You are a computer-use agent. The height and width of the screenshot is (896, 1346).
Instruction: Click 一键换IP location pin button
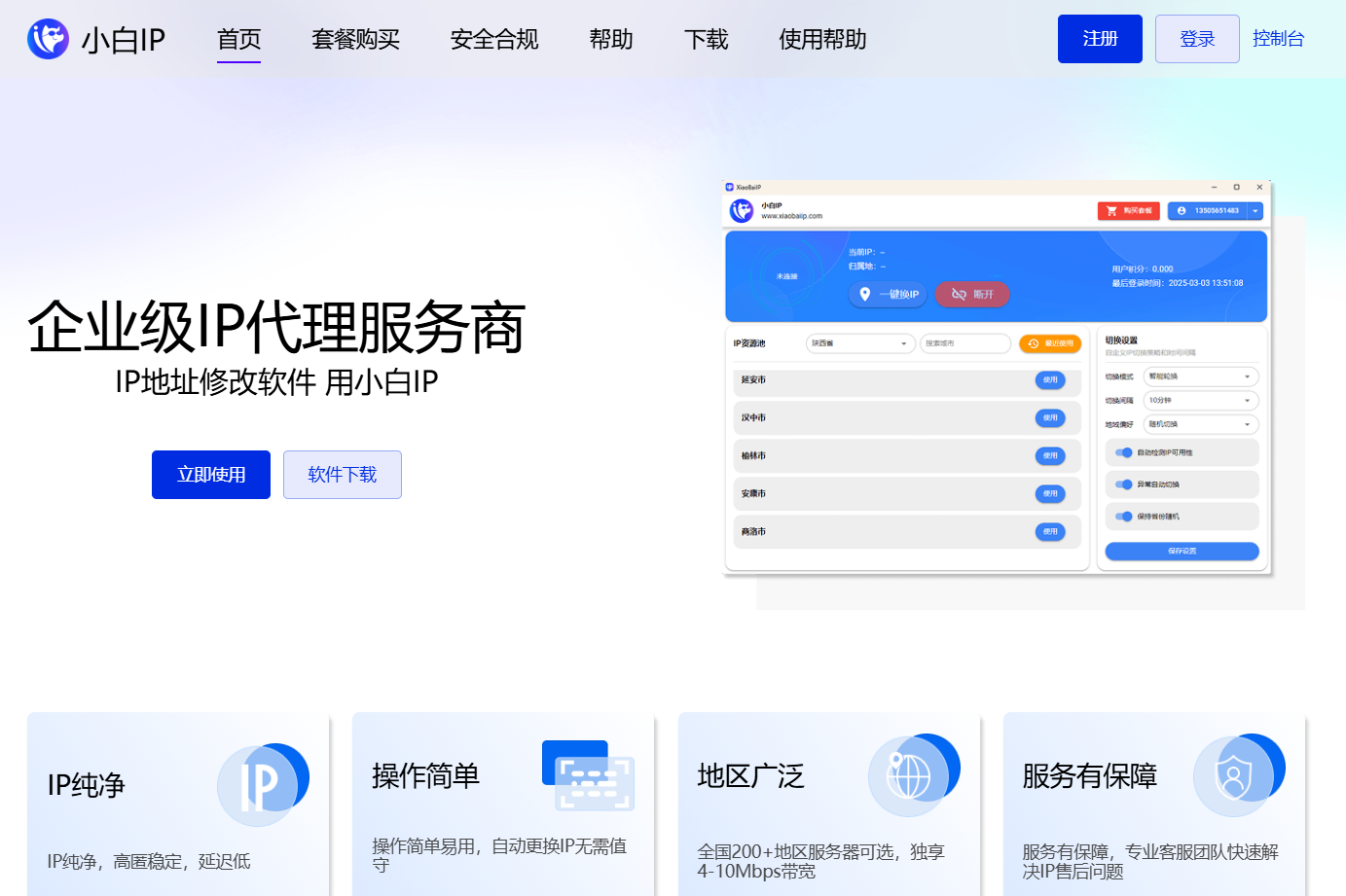pos(887,294)
